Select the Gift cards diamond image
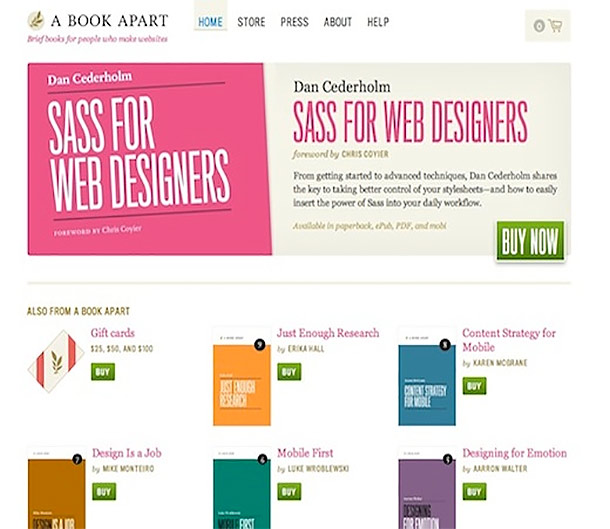 click(56, 361)
